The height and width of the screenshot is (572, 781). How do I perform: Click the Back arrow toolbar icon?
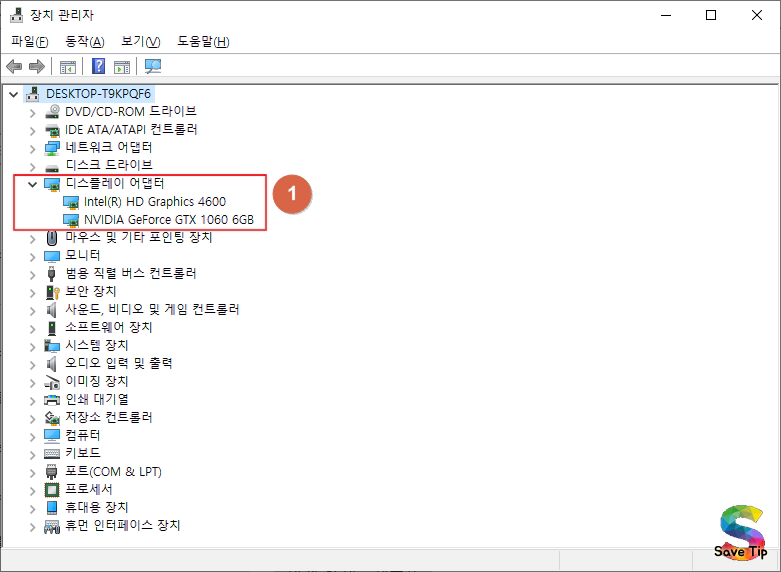coord(14,66)
